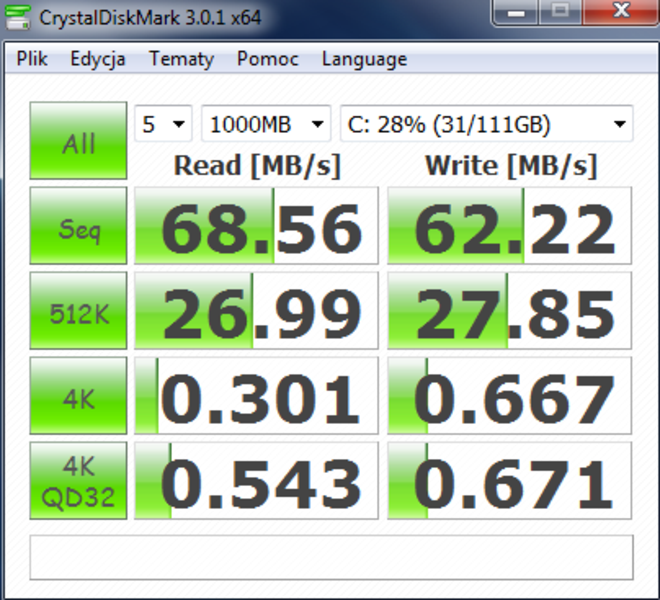The height and width of the screenshot is (600, 660).
Task: Click the 4K read result 0.301
Action: 256,395
